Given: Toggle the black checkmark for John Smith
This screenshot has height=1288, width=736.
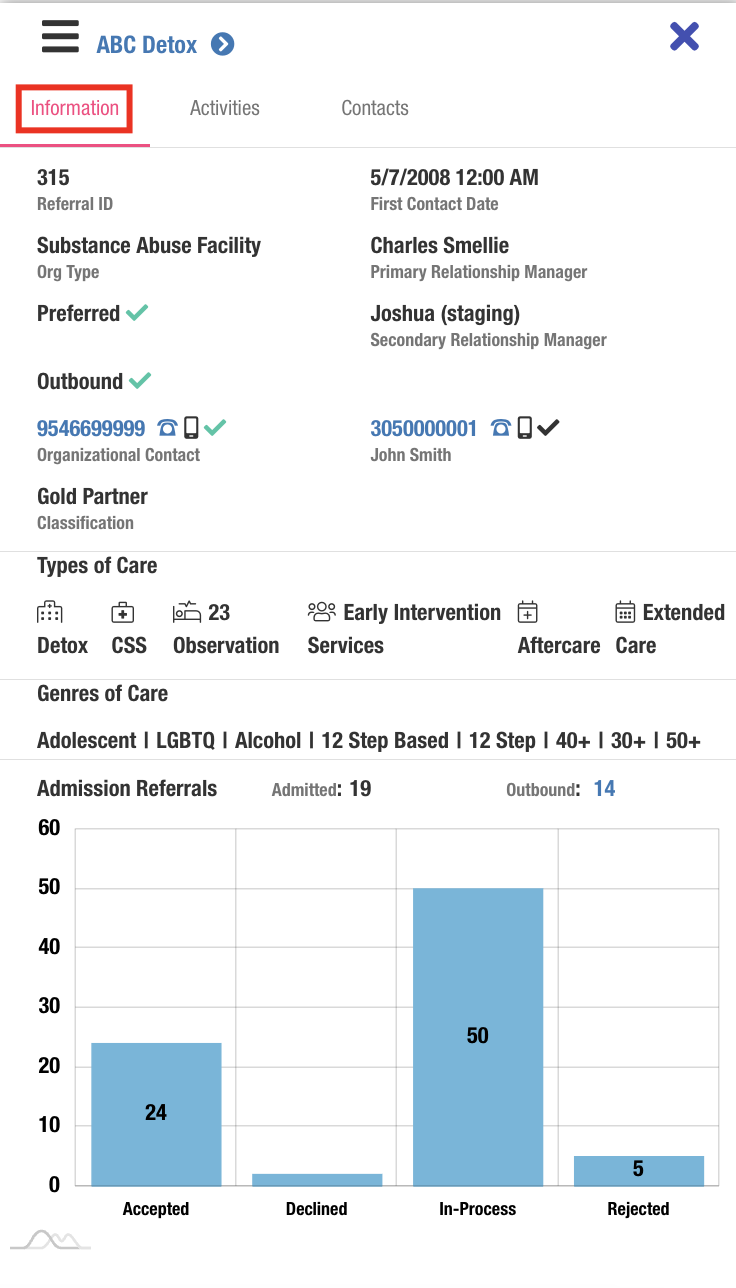Looking at the screenshot, I should pyautogui.click(x=548, y=429).
